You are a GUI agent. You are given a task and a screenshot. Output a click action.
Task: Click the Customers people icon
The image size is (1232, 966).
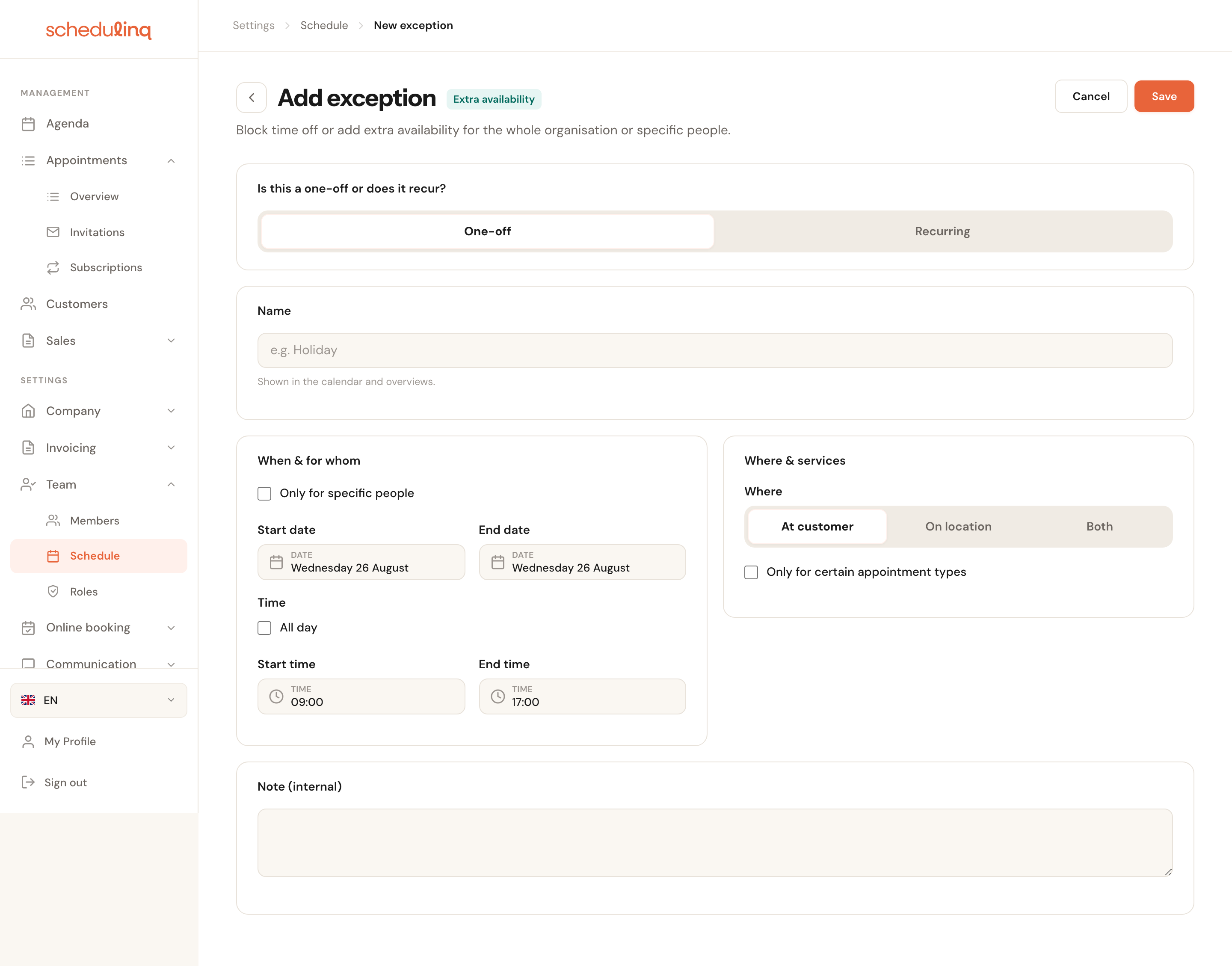pyautogui.click(x=28, y=304)
